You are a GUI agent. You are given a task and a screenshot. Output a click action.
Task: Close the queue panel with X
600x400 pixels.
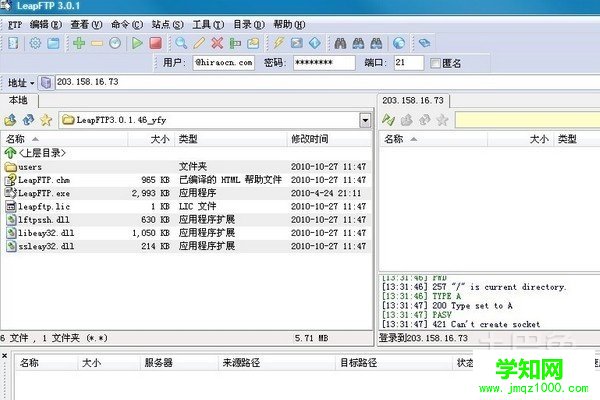[x=5, y=356]
